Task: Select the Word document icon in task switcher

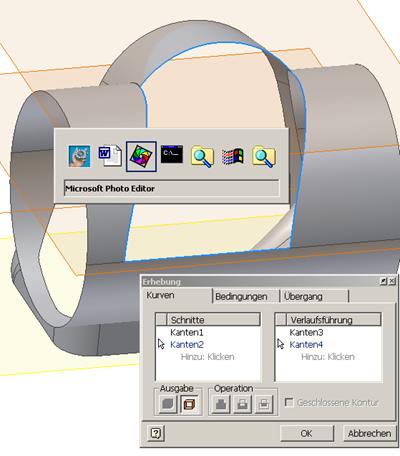Action: point(110,155)
